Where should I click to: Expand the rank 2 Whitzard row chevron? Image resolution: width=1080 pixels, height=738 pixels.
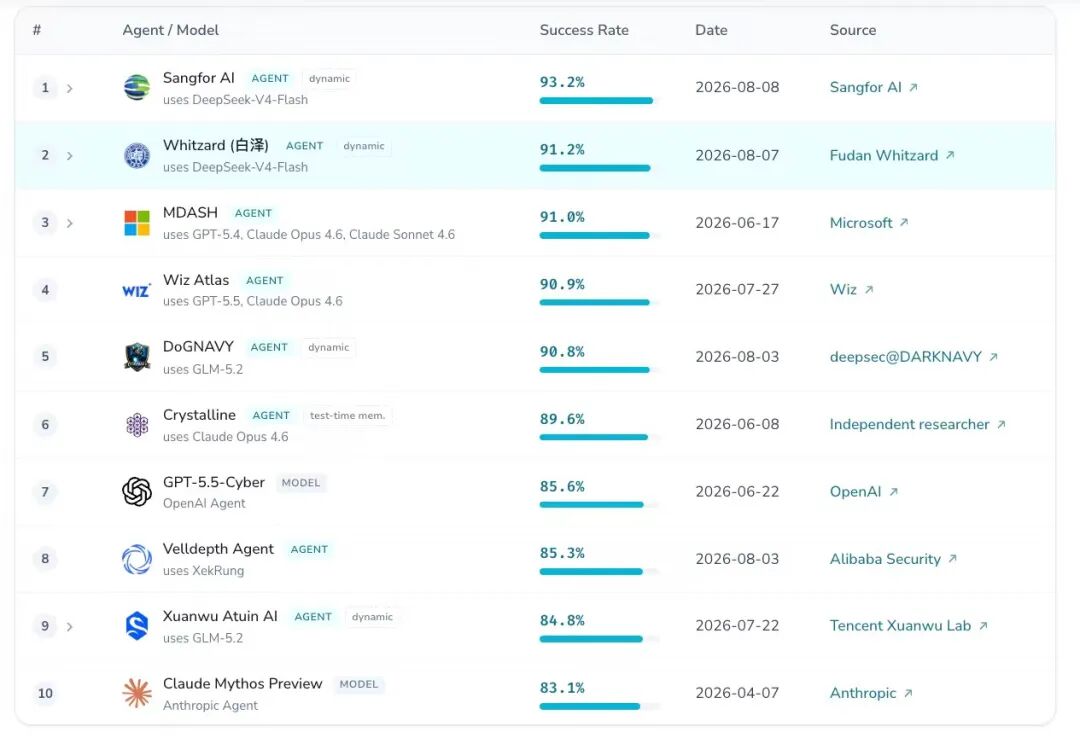[x=69, y=156]
